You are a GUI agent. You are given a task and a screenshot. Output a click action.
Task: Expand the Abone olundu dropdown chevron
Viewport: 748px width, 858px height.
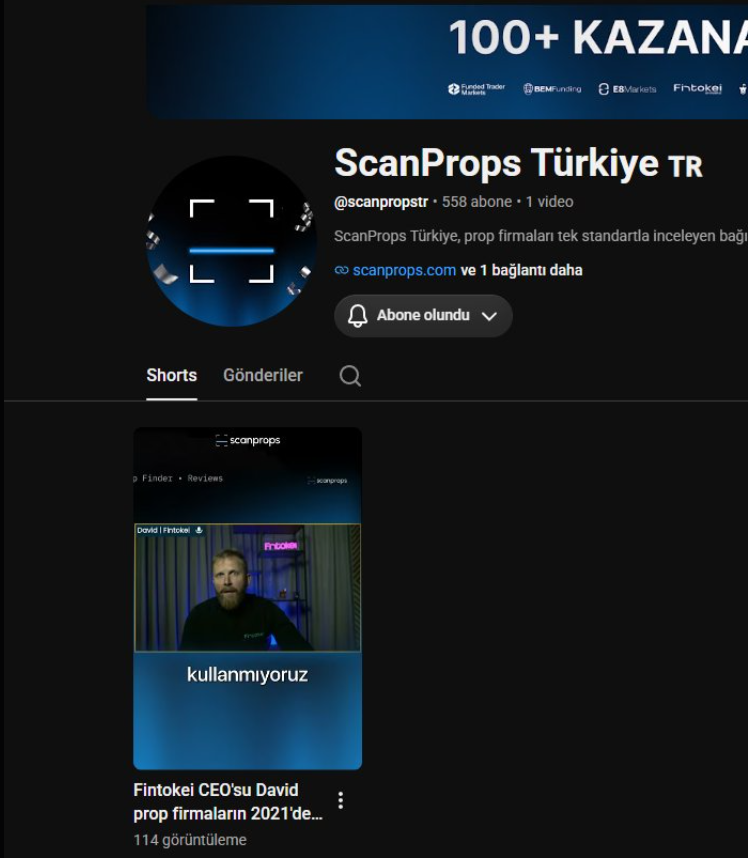coord(489,316)
